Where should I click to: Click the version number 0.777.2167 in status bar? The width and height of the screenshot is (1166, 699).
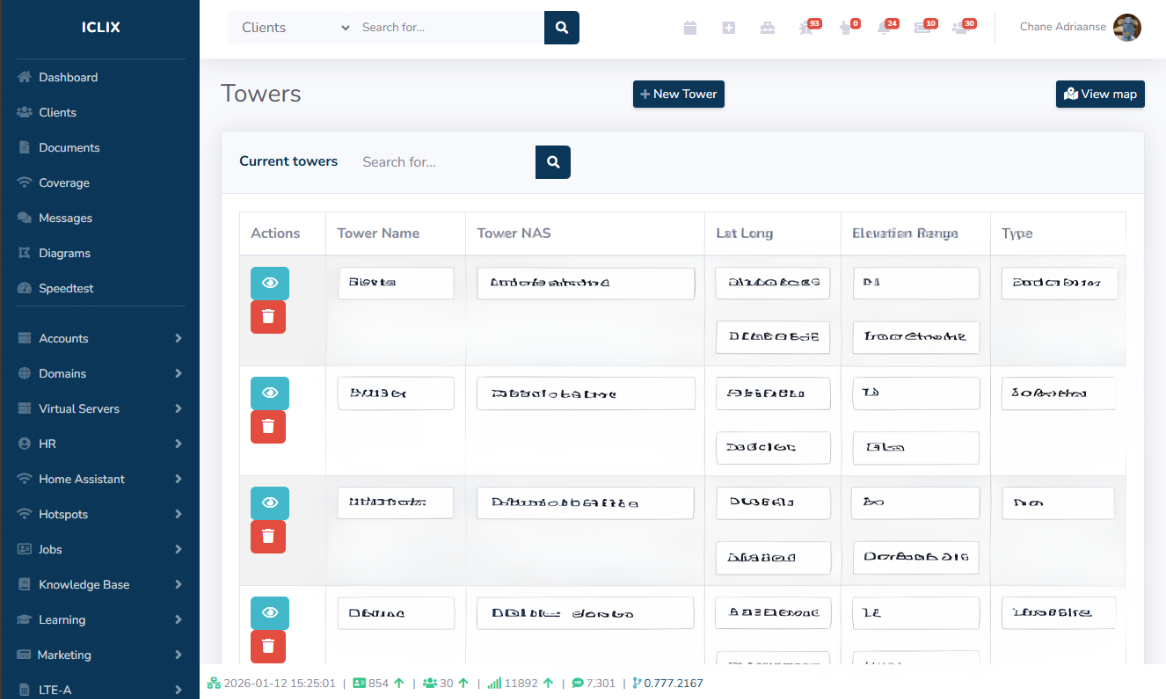click(672, 683)
